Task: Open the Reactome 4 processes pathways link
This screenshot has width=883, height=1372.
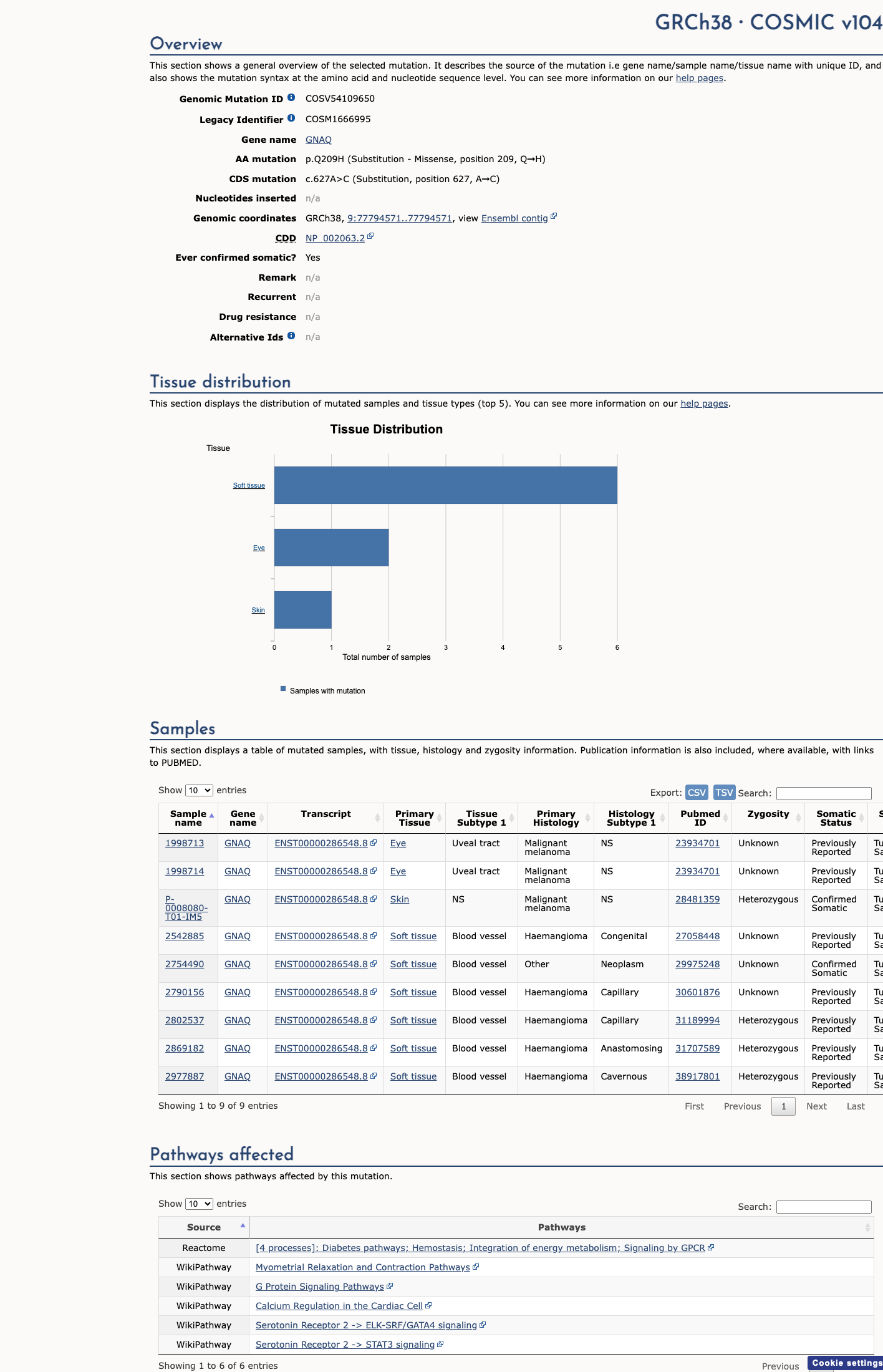Action: point(480,1248)
